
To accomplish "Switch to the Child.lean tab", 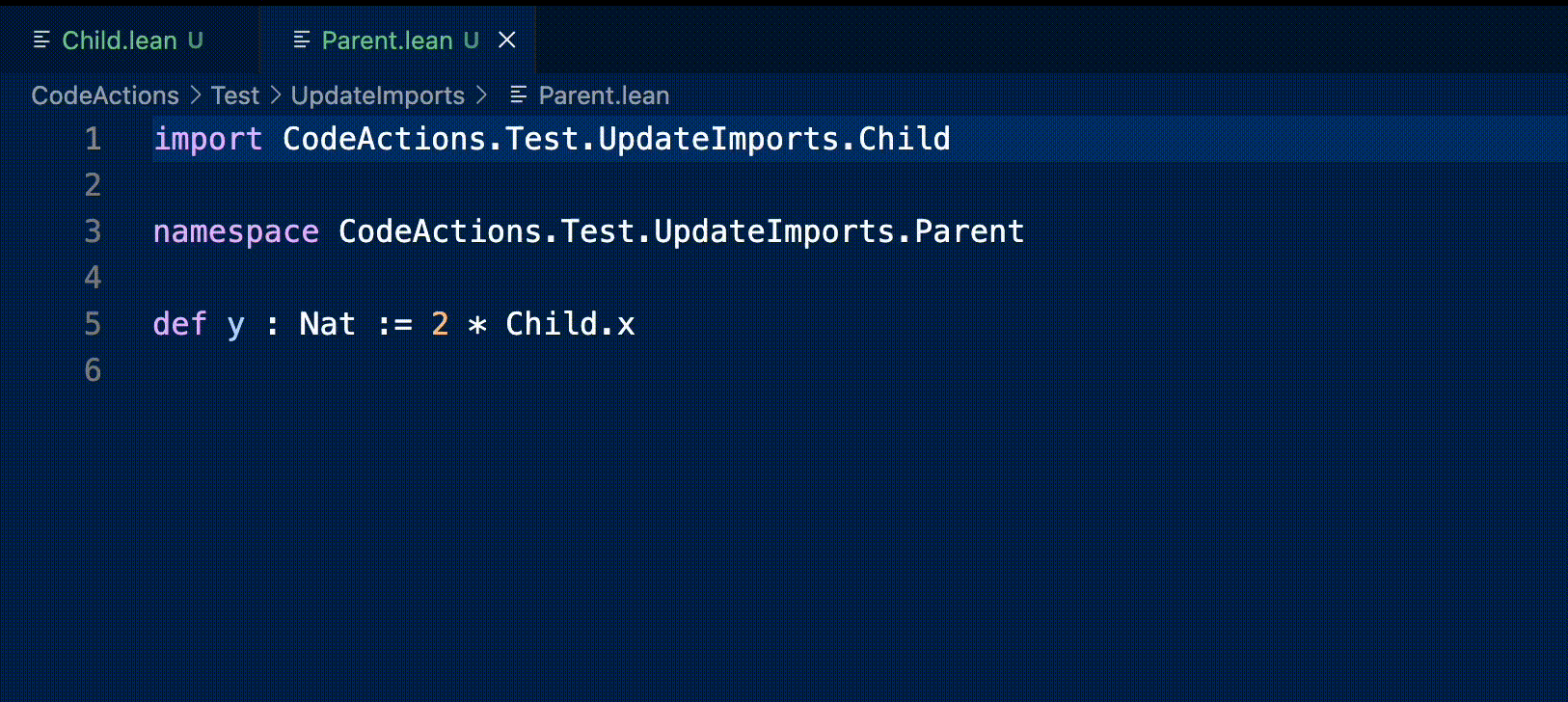I will pyautogui.click(x=120, y=40).
